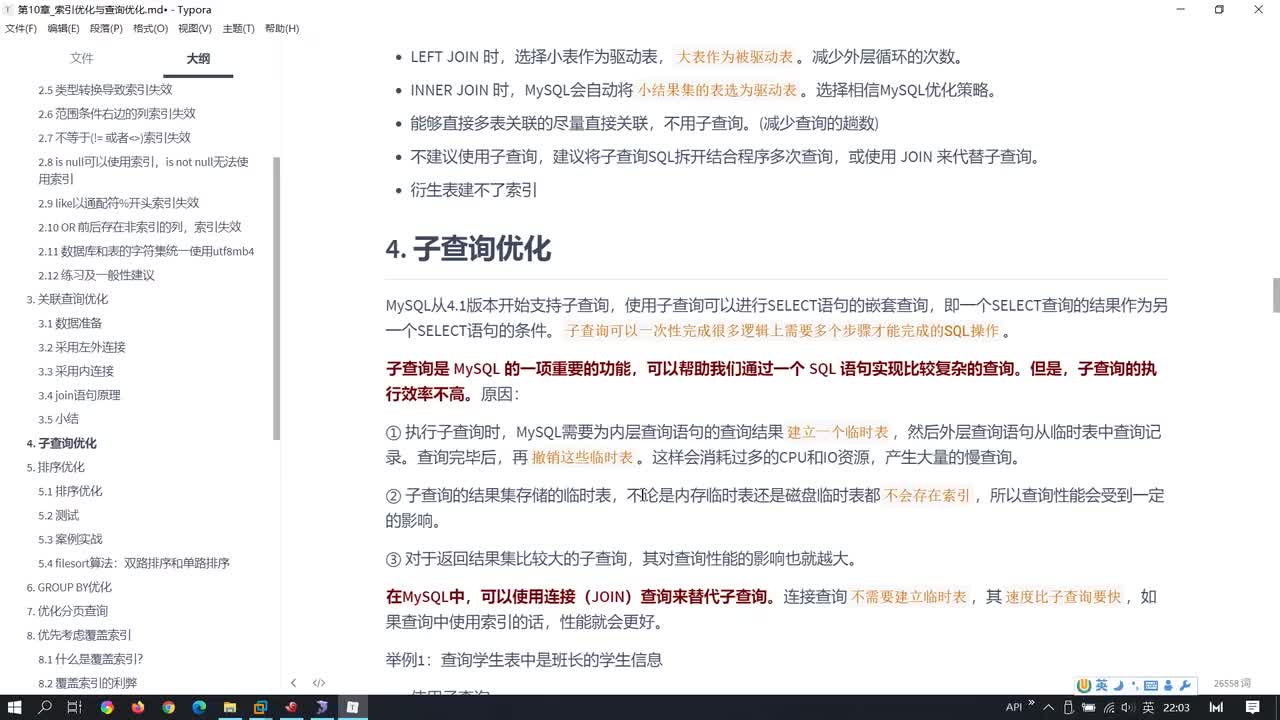Go to outline item 2.5 类型转换导致索引失效
This screenshot has width=1280, height=720.
click(x=105, y=90)
